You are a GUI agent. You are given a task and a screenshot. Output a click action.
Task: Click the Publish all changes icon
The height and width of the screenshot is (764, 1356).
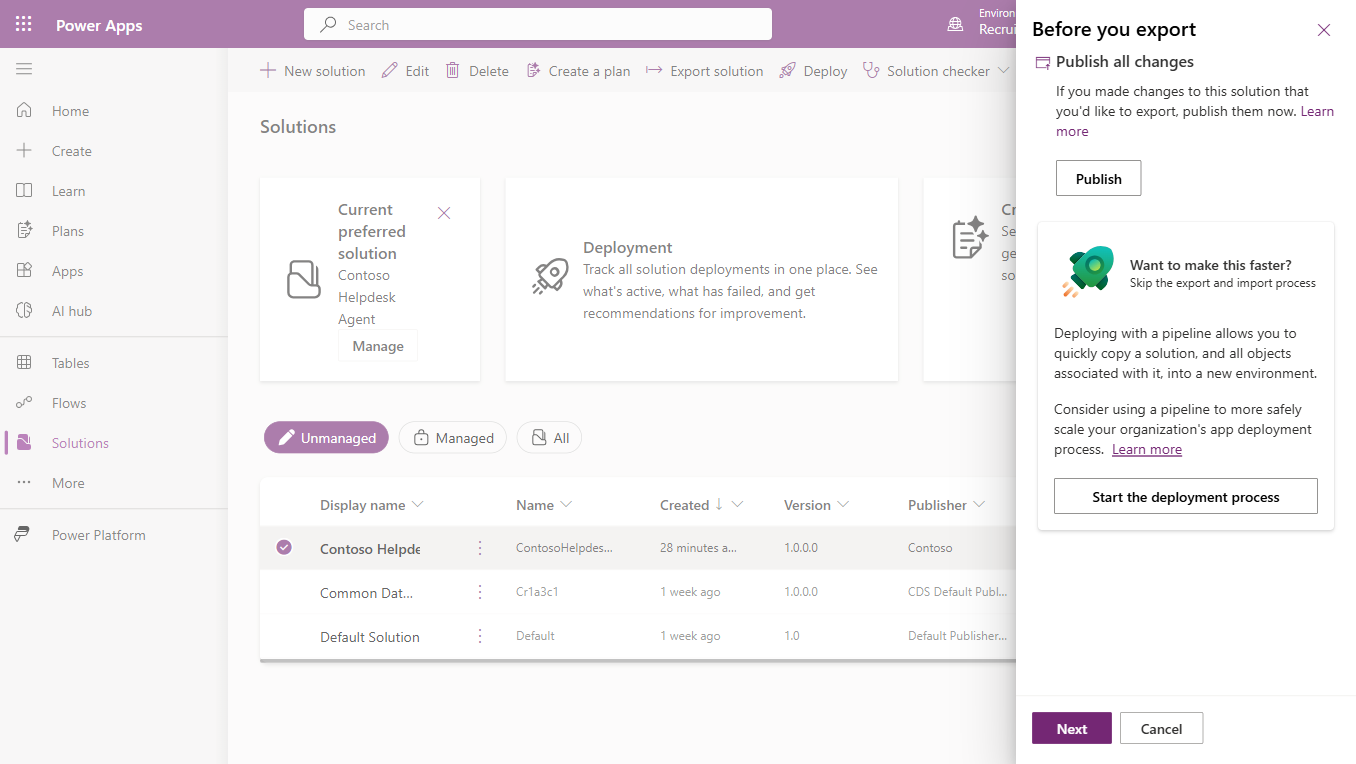(1042, 62)
